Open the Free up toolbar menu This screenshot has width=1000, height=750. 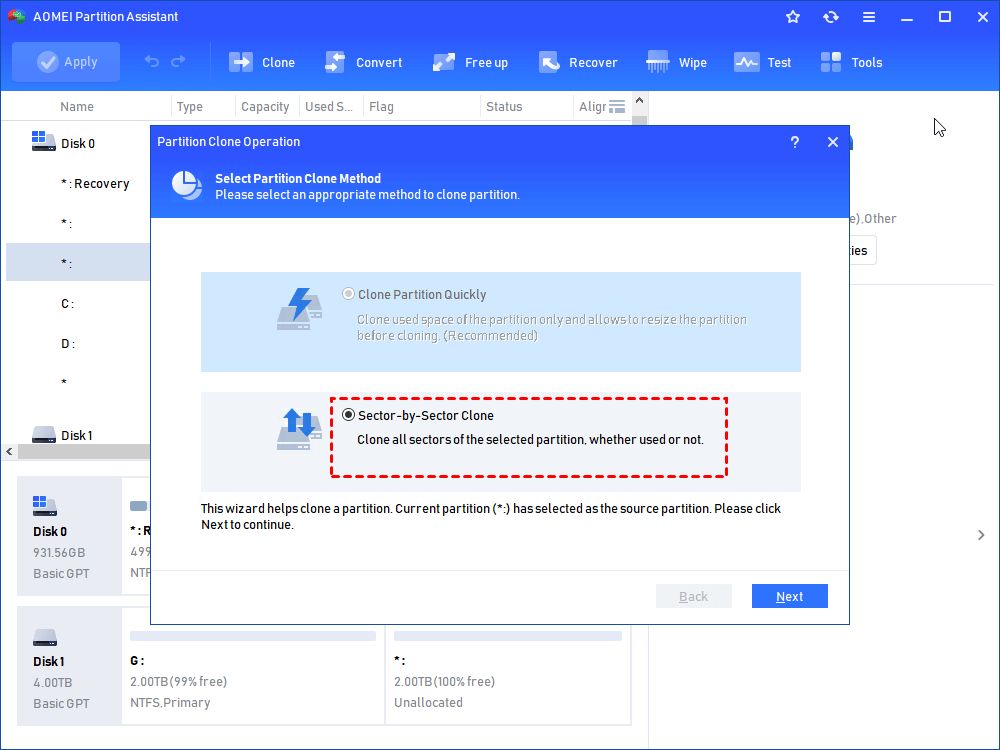pos(470,62)
